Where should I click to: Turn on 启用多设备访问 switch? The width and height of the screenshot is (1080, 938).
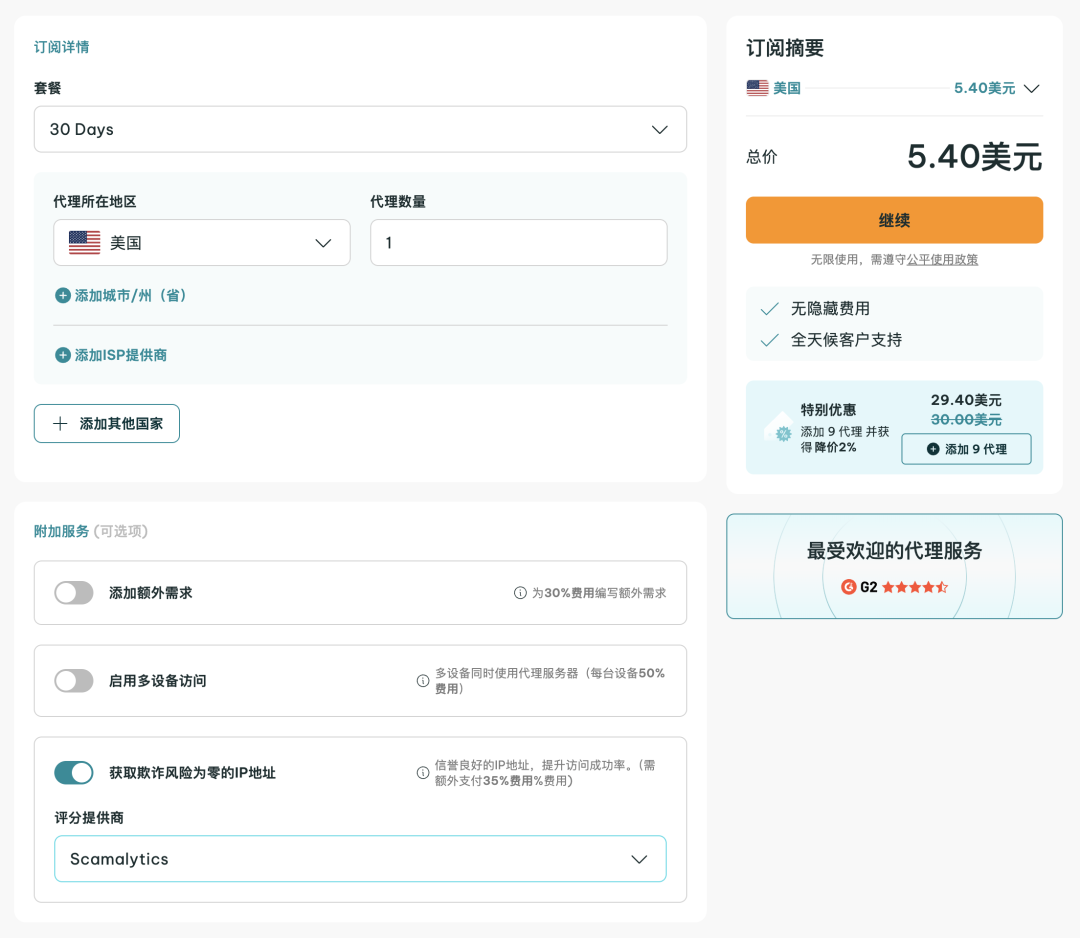(74, 681)
